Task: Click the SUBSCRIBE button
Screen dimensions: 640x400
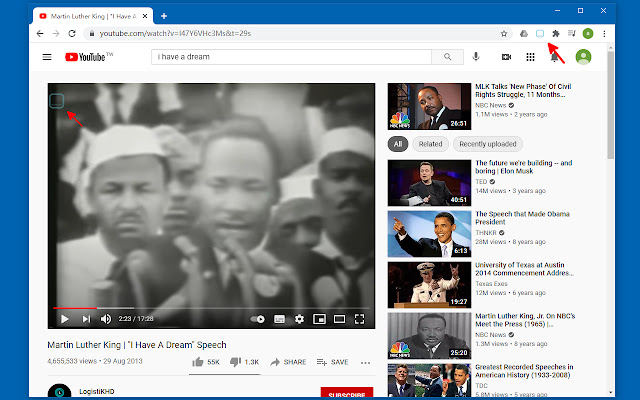Action: pyautogui.click(x=347, y=393)
